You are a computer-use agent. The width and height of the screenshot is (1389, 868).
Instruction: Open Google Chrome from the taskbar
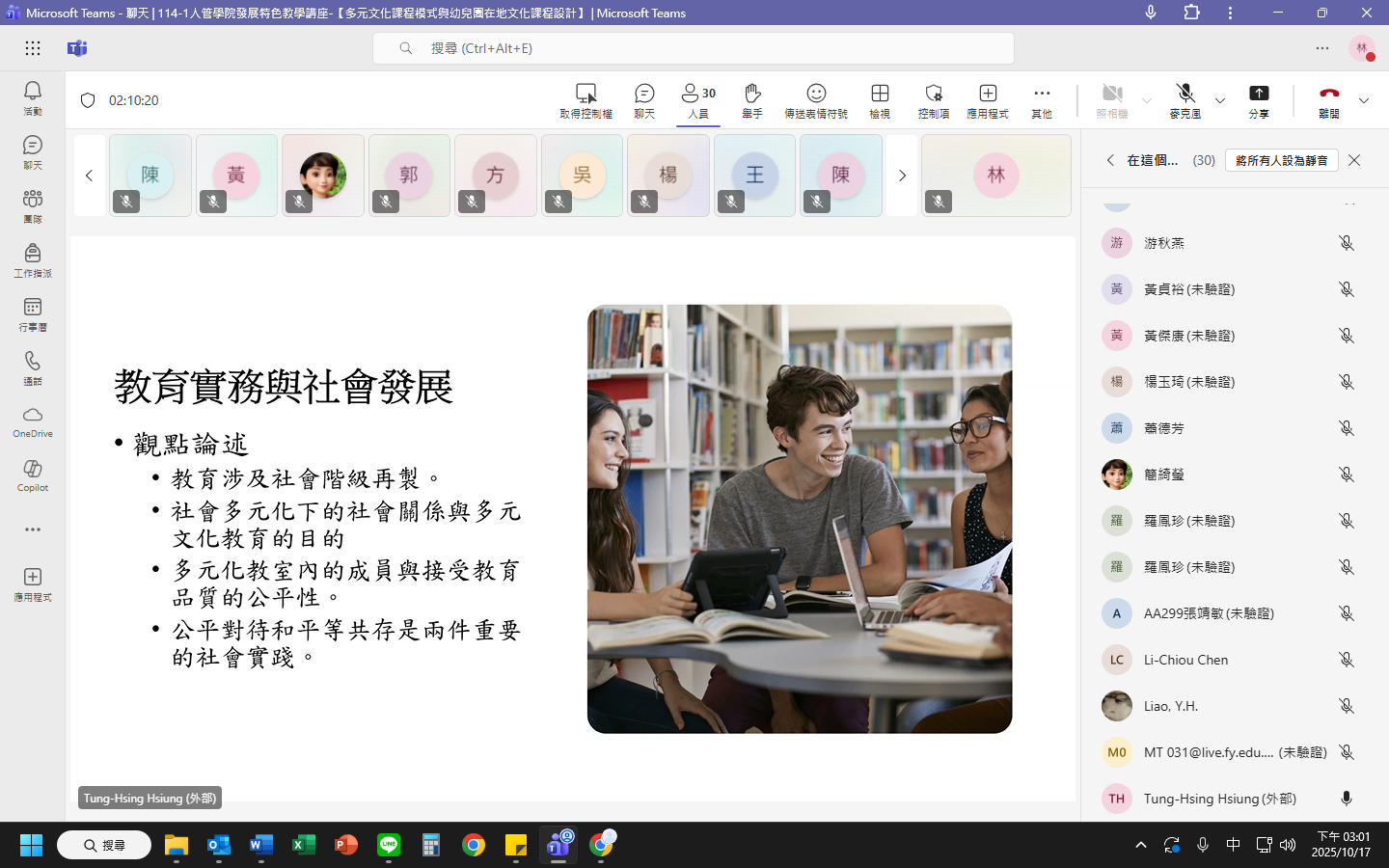(474, 846)
